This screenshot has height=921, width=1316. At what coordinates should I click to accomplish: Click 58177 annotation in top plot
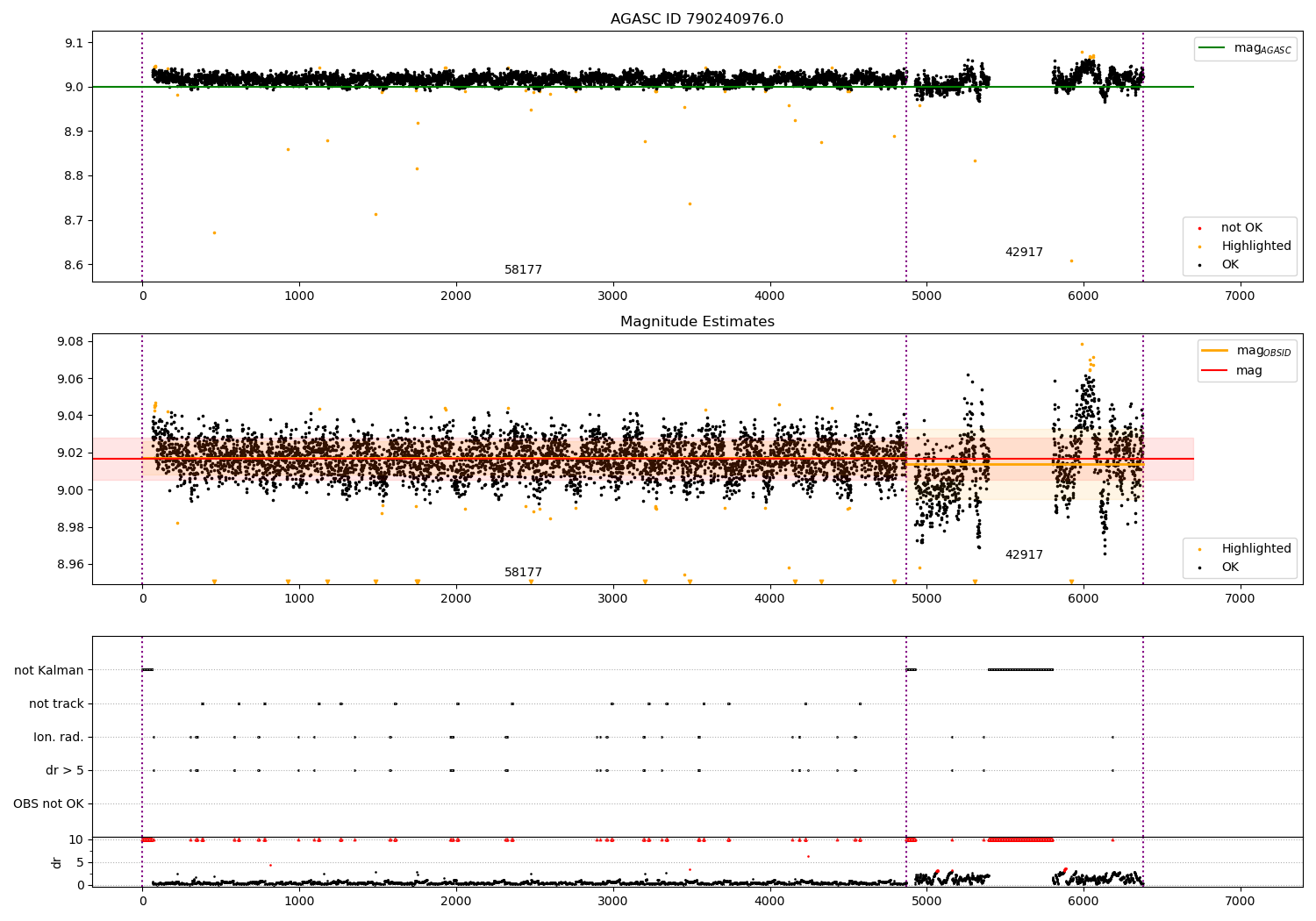(x=523, y=270)
